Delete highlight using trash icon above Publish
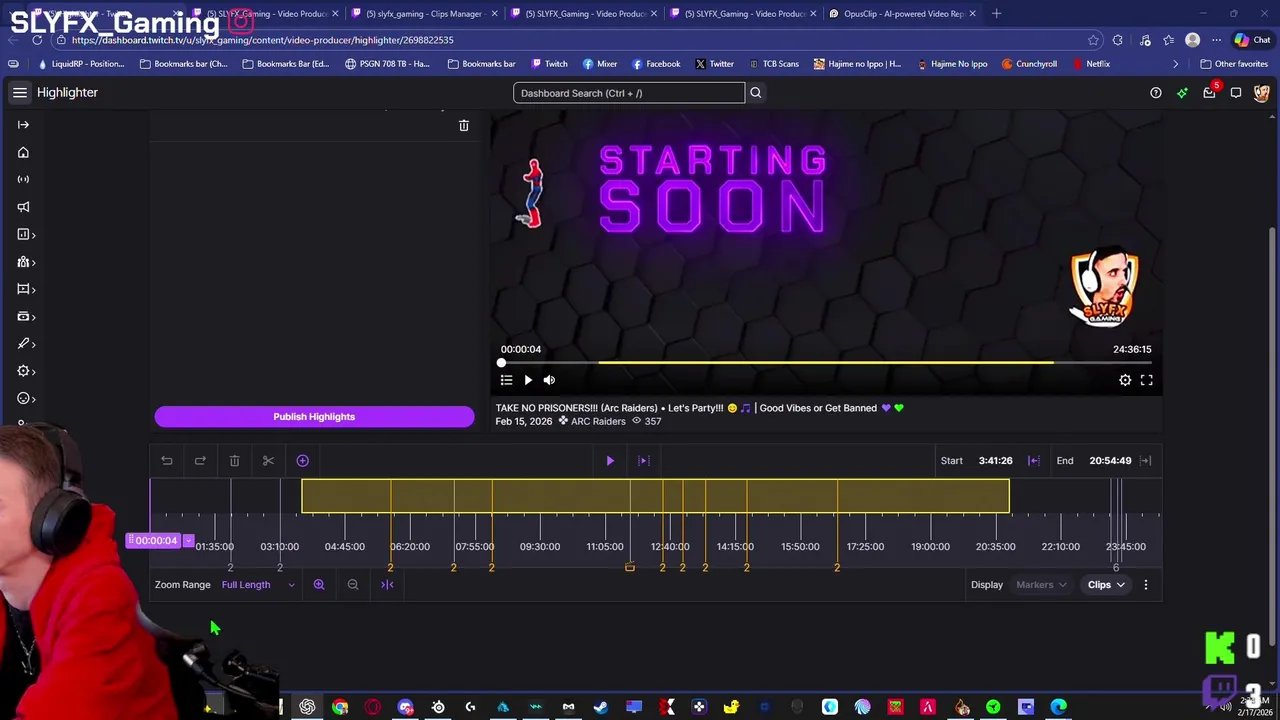The width and height of the screenshot is (1280, 720). 463,125
